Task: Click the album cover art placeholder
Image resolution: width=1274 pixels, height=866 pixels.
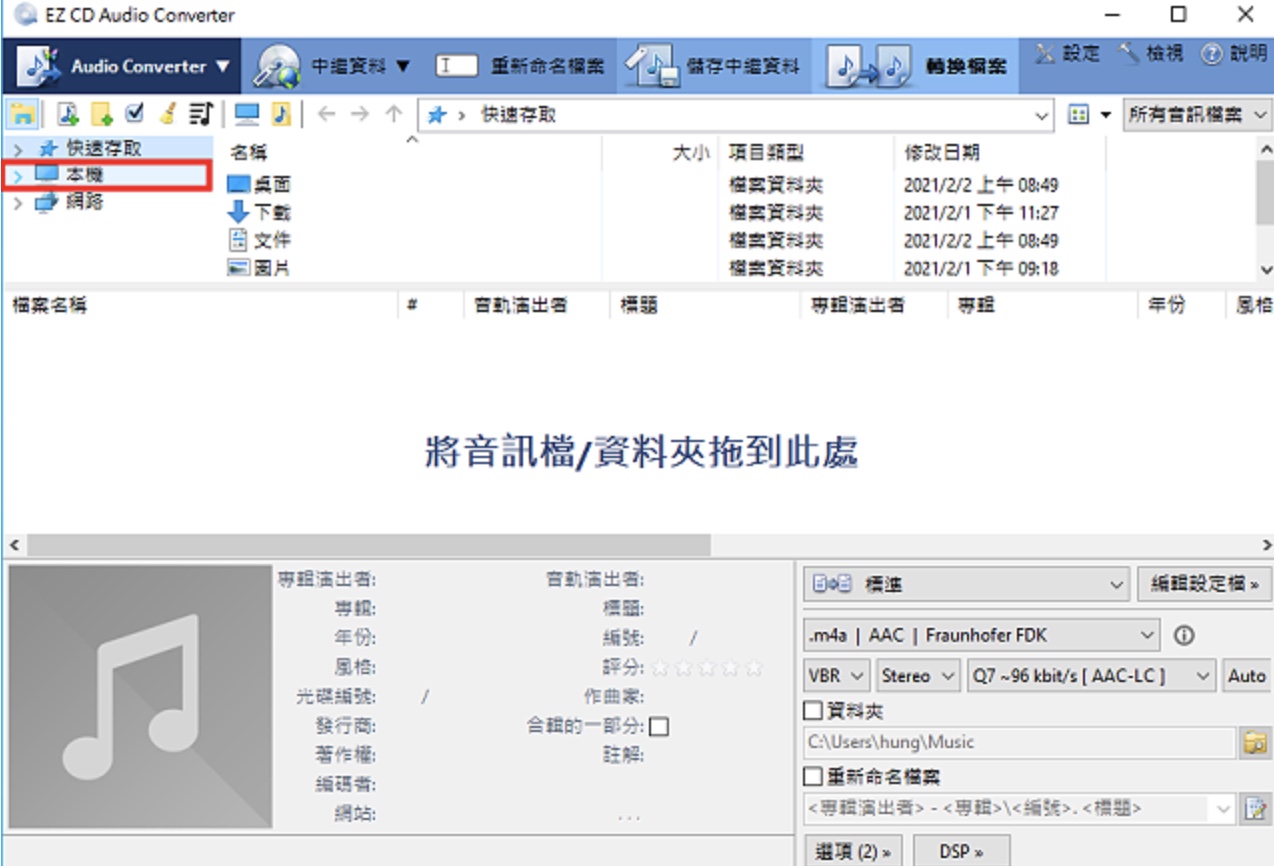Action: [x=140, y=697]
